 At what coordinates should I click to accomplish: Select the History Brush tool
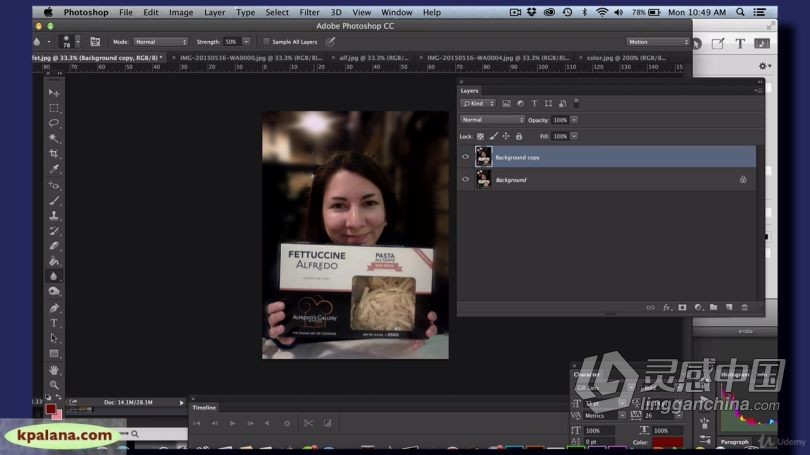click(54, 231)
